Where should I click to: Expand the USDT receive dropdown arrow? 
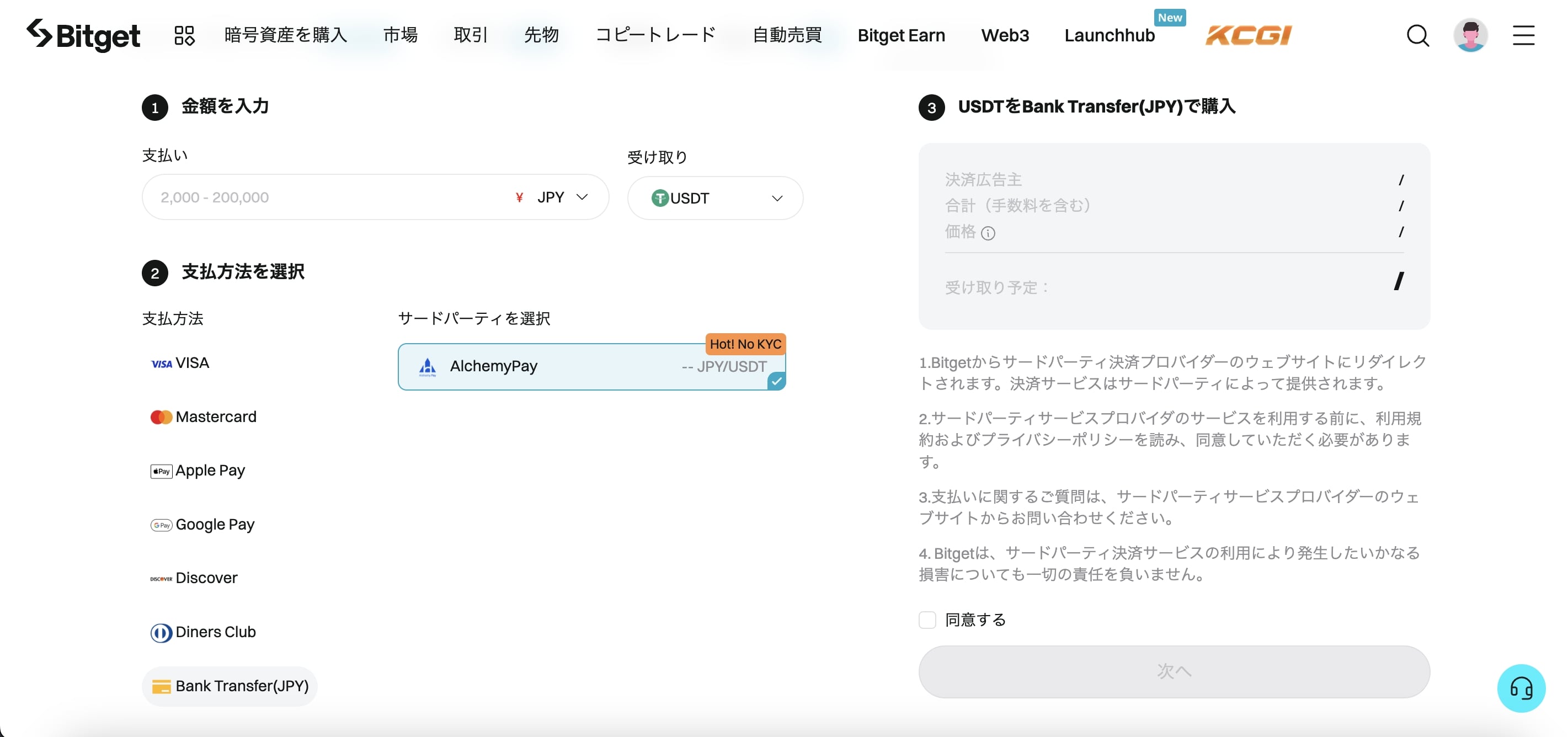click(x=777, y=199)
